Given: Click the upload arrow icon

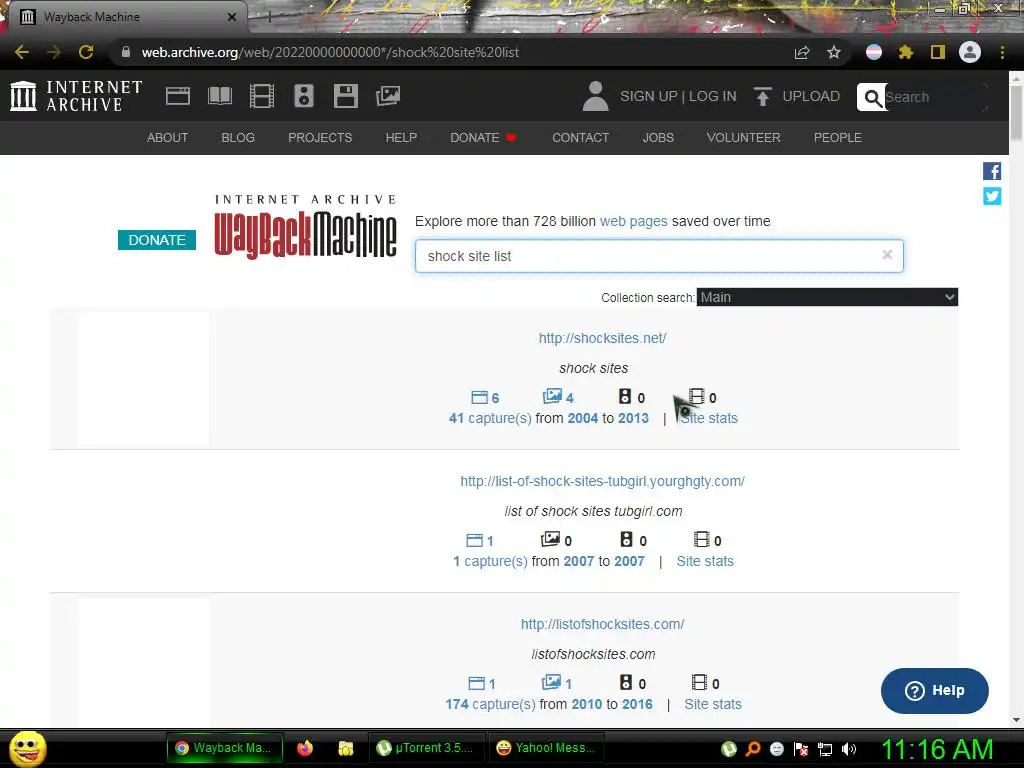Looking at the screenshot, I should 762,96.
